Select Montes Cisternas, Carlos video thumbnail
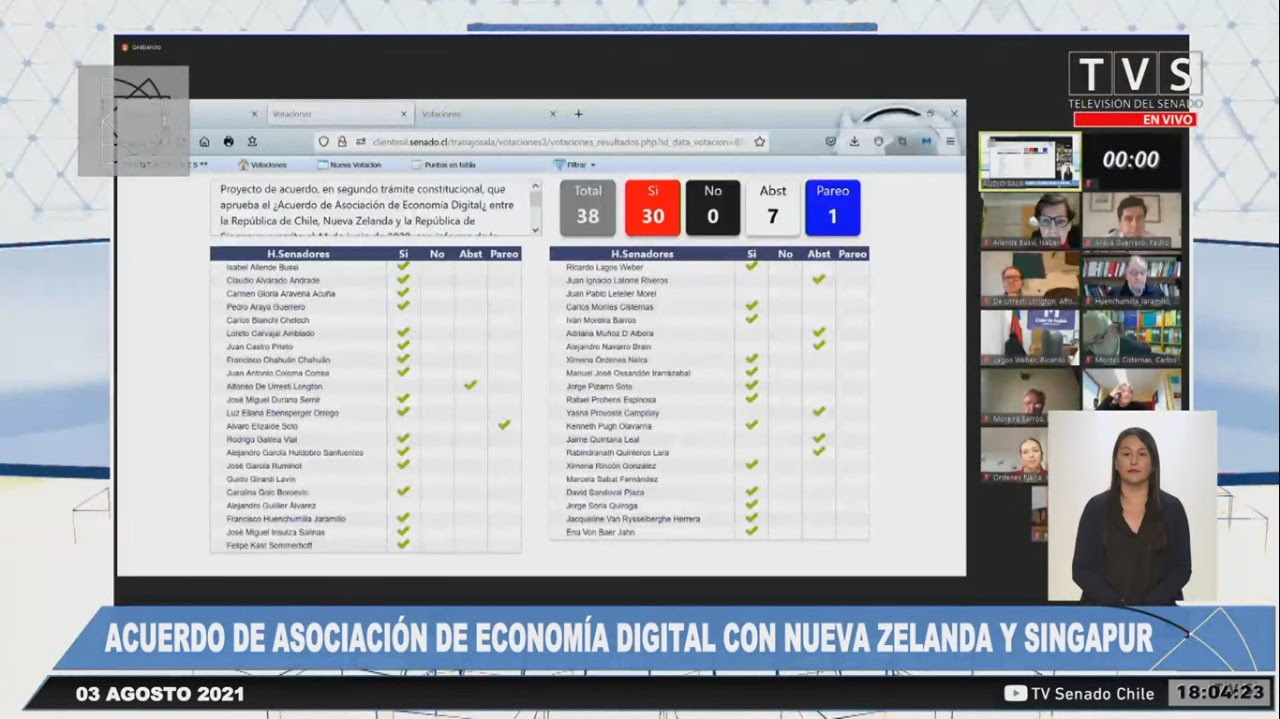The height and width of the screenshot is (719, 1280). [1132, 338]
